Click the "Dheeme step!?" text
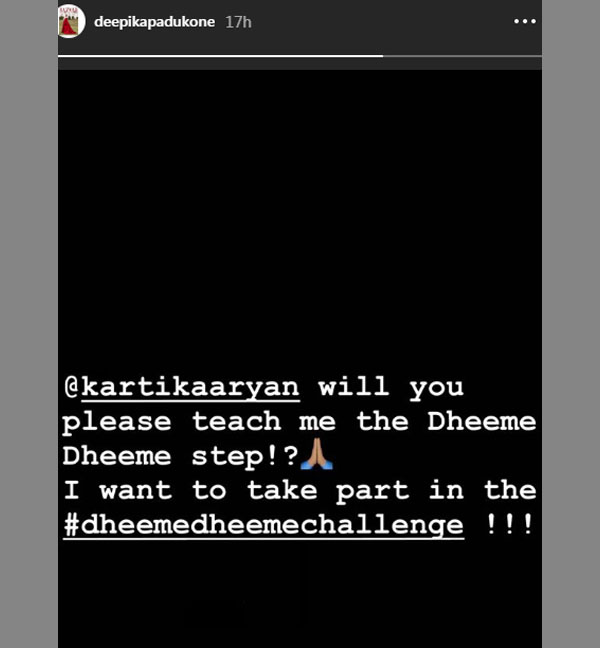The image size is (600, 648). tap(181, 457)
